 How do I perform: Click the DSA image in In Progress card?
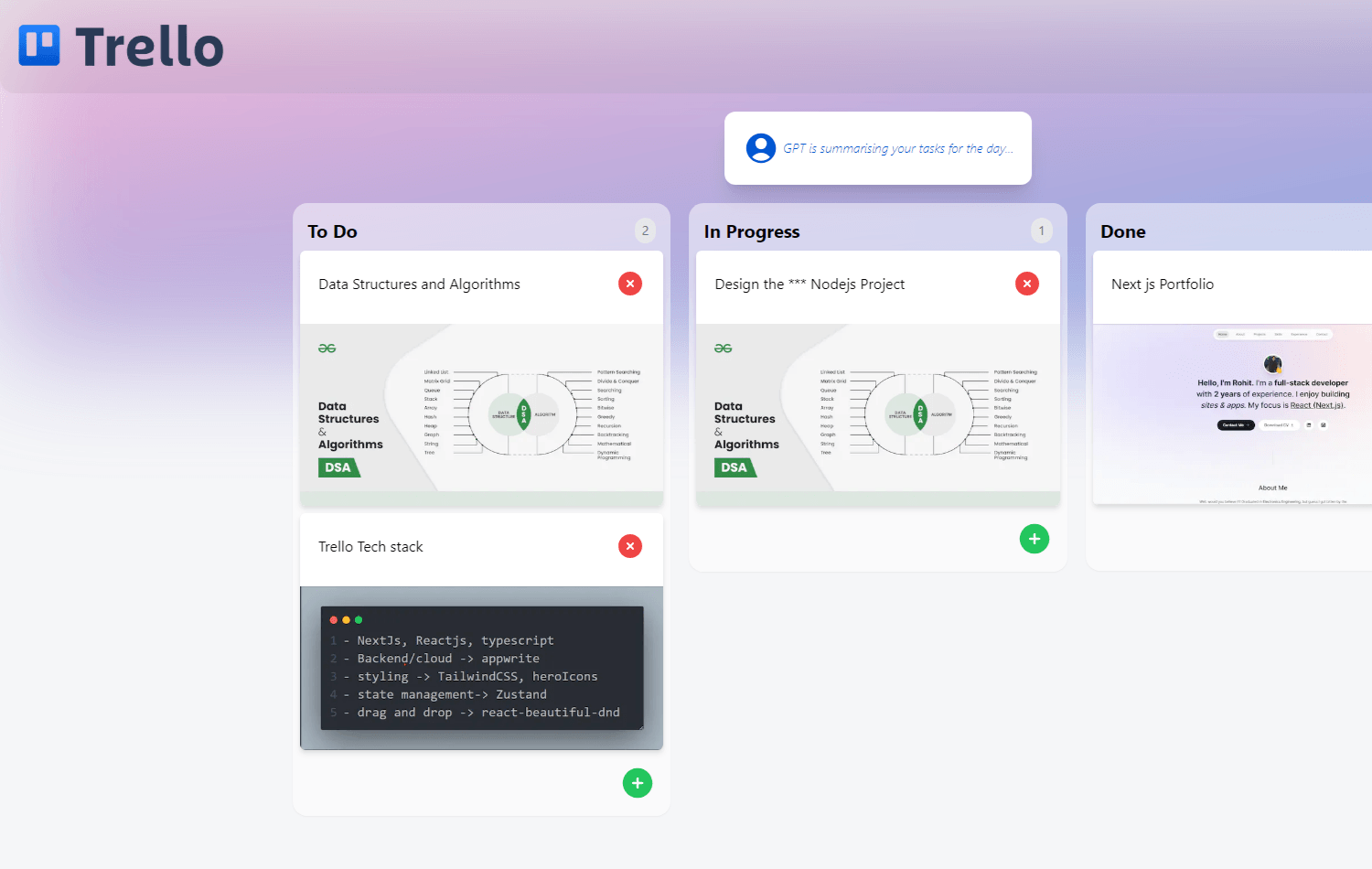coord(878,415)
